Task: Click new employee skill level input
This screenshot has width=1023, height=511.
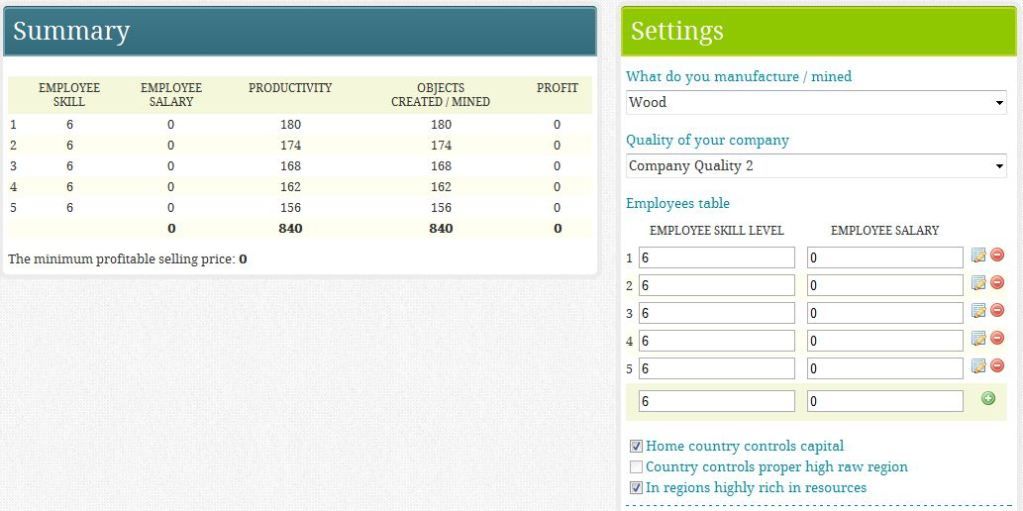Action: (x=716, y=401)
